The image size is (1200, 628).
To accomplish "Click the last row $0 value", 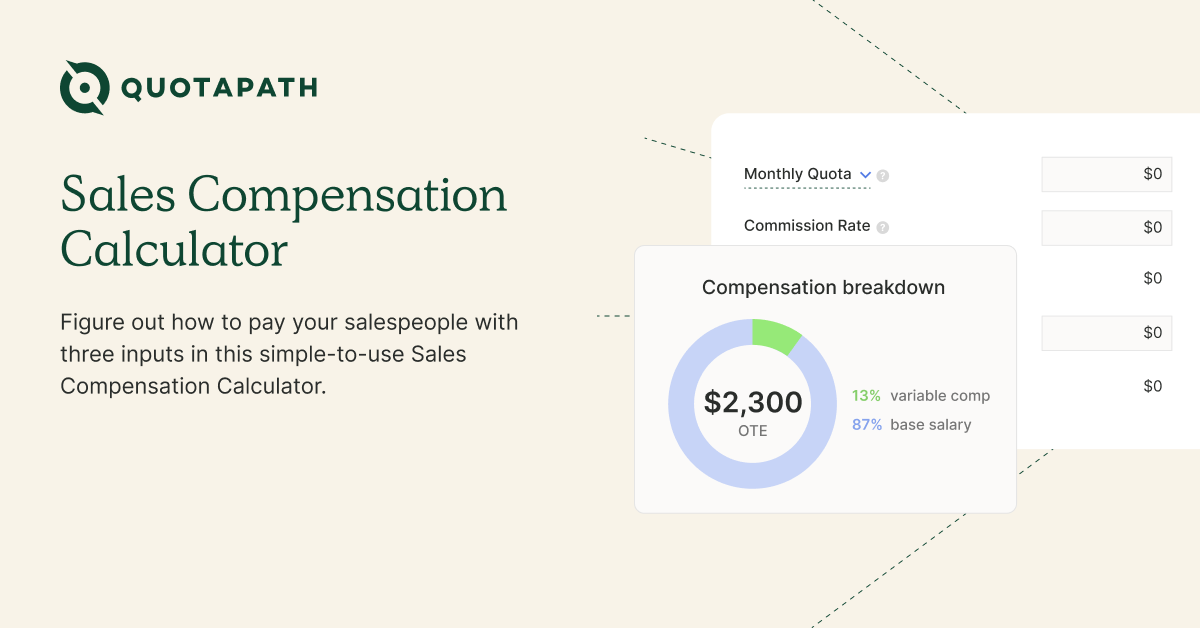I will [x=1153, y=386].
